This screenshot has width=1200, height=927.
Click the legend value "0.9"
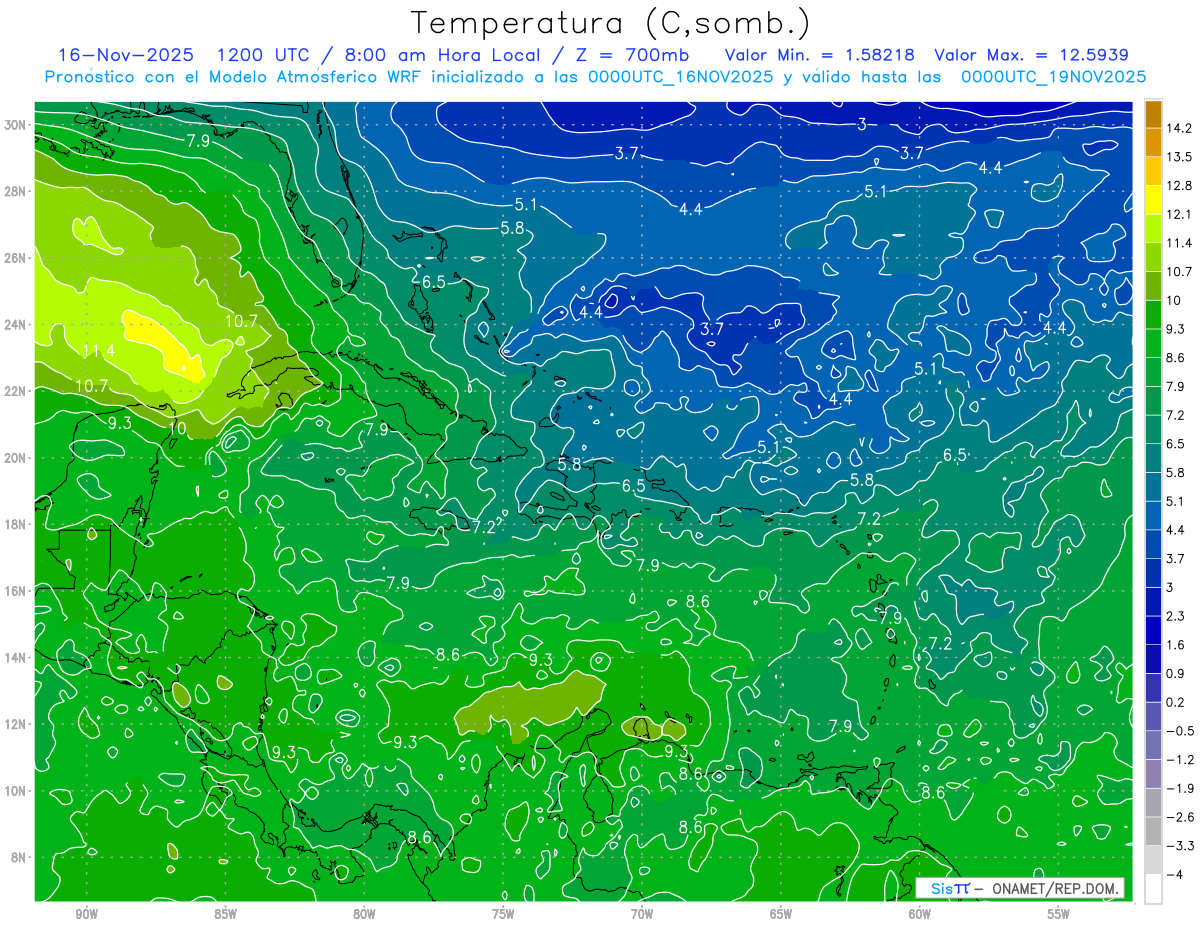click(1175, 673)
